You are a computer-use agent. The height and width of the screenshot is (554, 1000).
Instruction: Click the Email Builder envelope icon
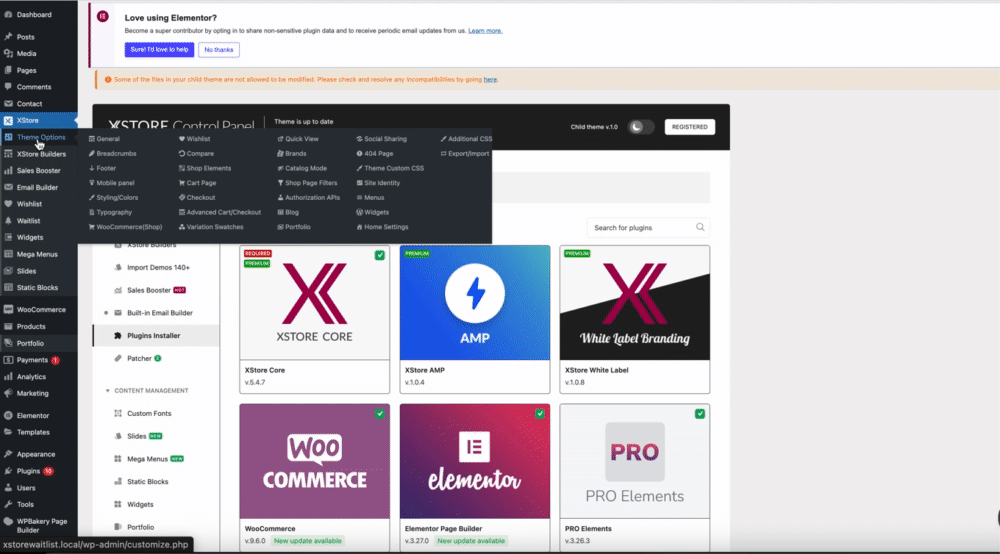tap(8, 187)
